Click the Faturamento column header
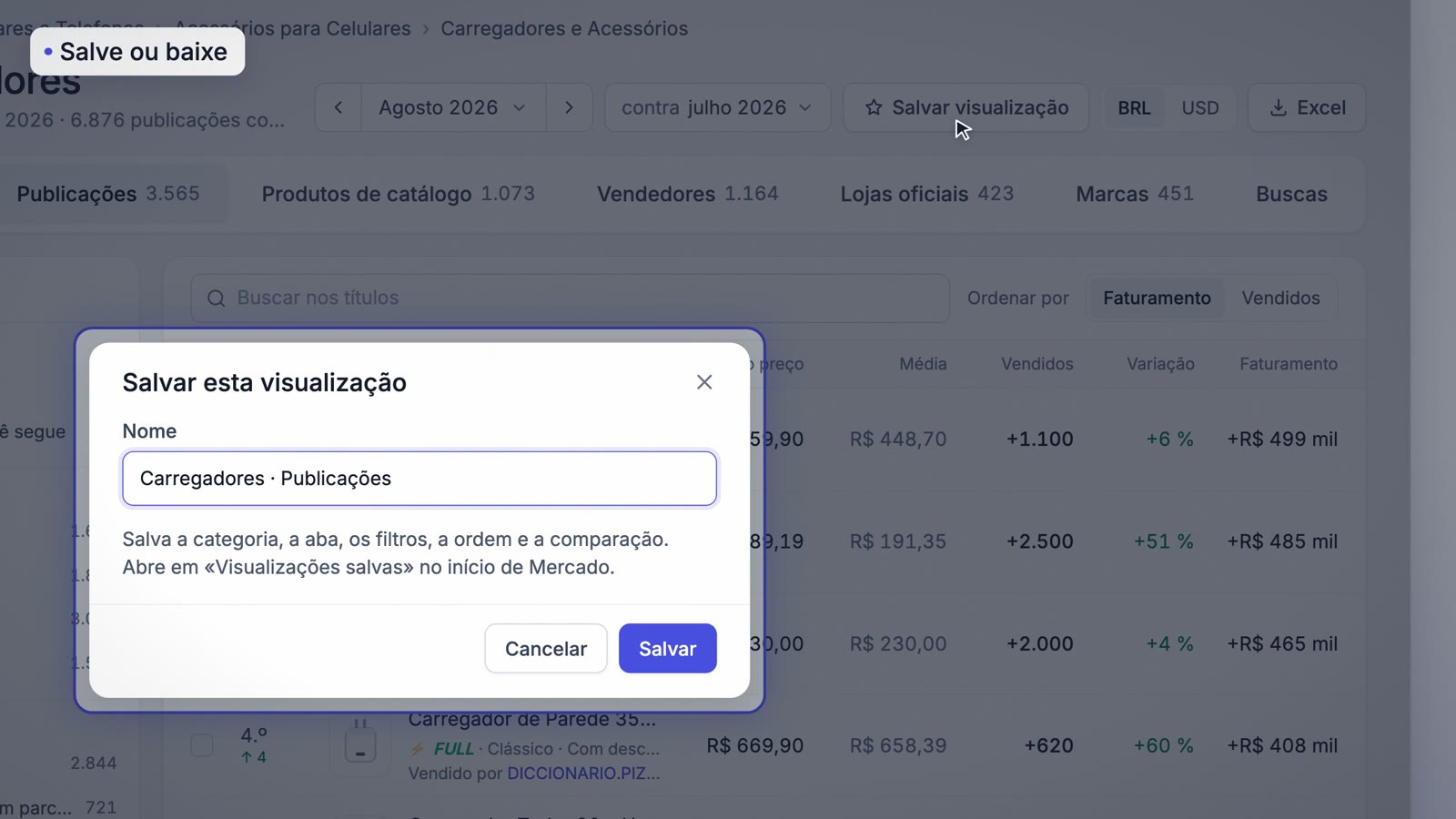The image size is (1456, 819). (1289, 364)
